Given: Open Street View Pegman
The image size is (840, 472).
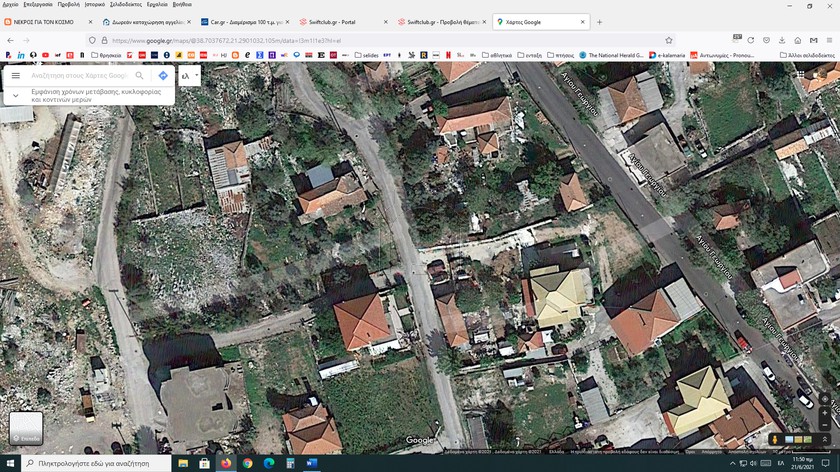Looking at the screenshot, I should [x=774, y=439].
